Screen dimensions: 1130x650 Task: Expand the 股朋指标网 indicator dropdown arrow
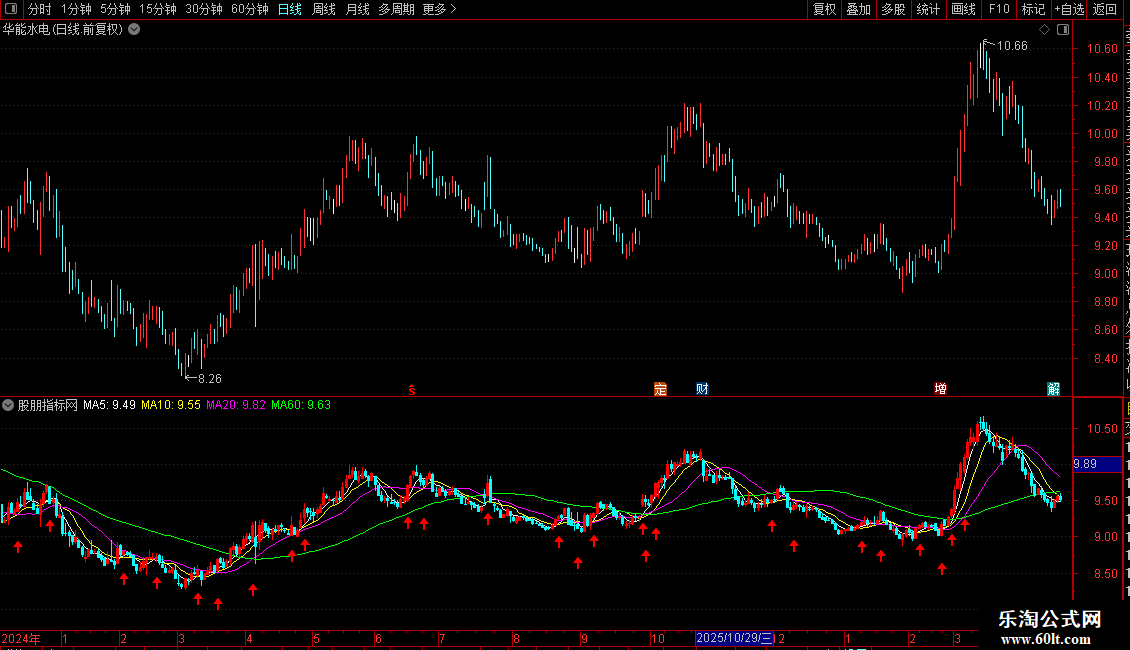point(8,405)
